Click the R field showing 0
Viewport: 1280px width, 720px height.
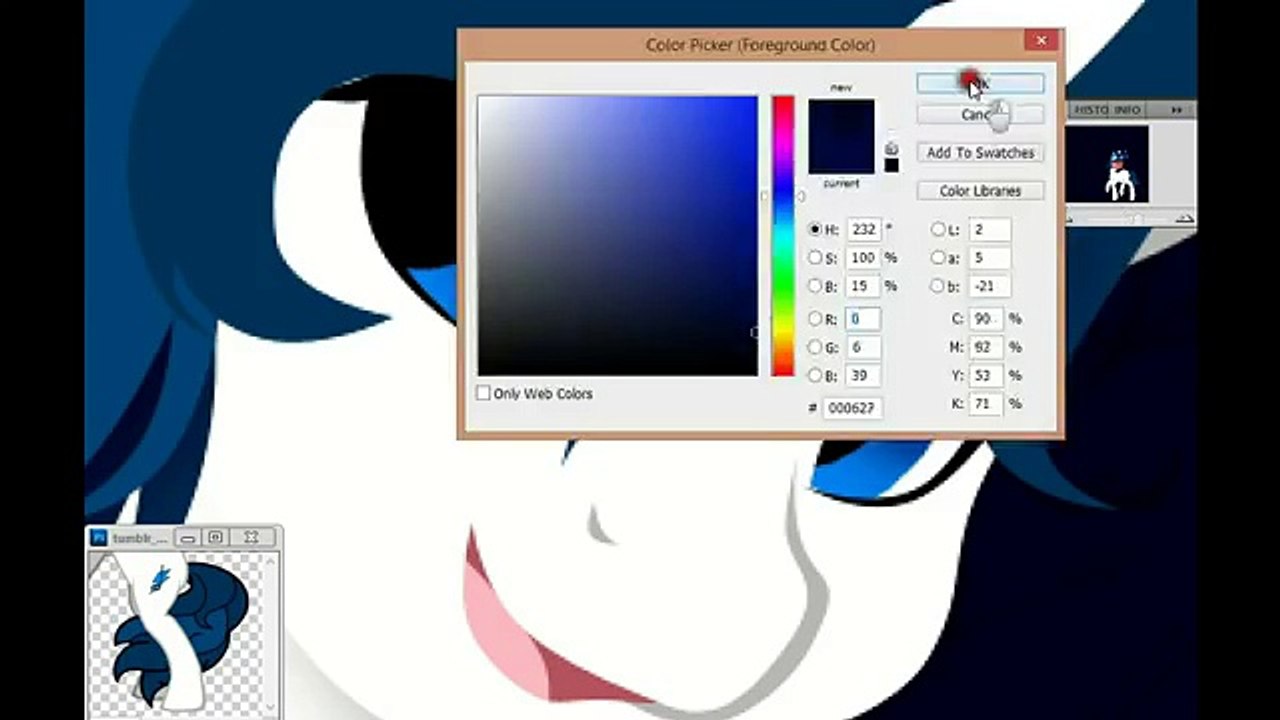[864, 319]
